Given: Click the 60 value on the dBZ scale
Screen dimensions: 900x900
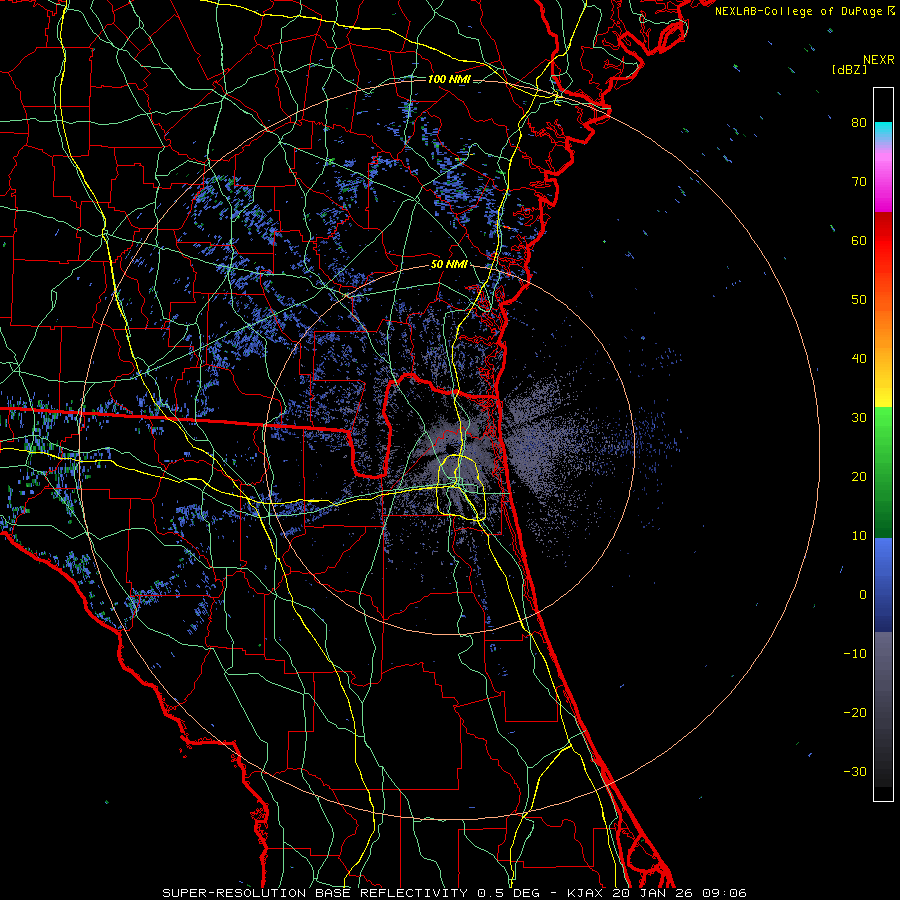Looking at the screenshot, I should 859,240.
